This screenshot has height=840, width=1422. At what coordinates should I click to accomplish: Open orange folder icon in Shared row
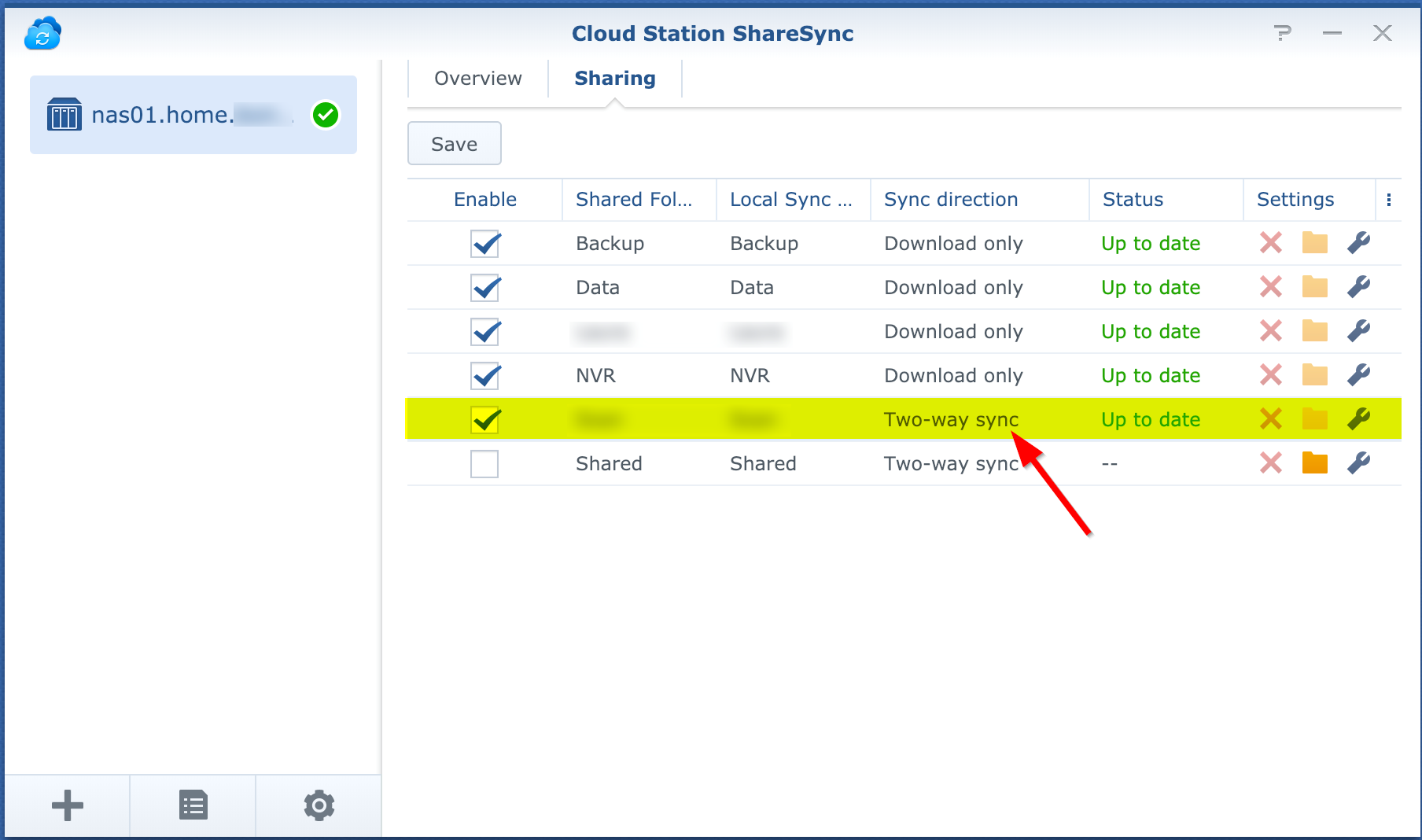click(x=1315, y=463)
